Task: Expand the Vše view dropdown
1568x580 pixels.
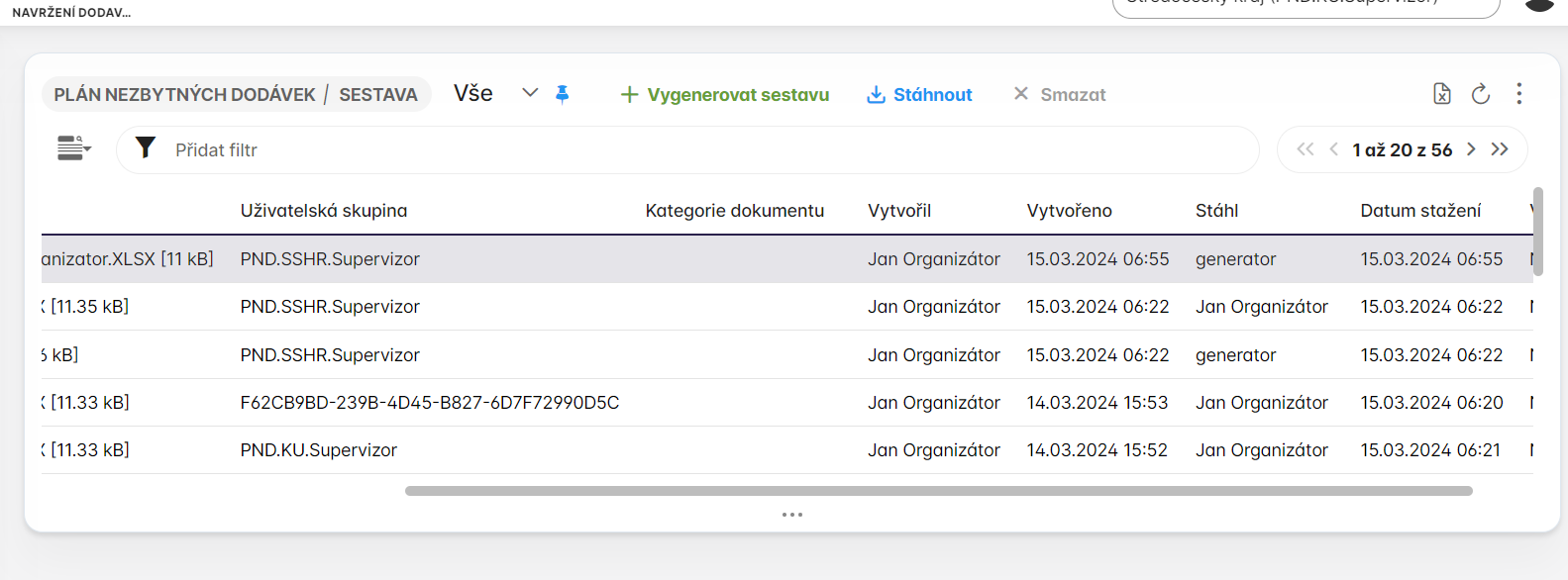Action: click(530, 93)
